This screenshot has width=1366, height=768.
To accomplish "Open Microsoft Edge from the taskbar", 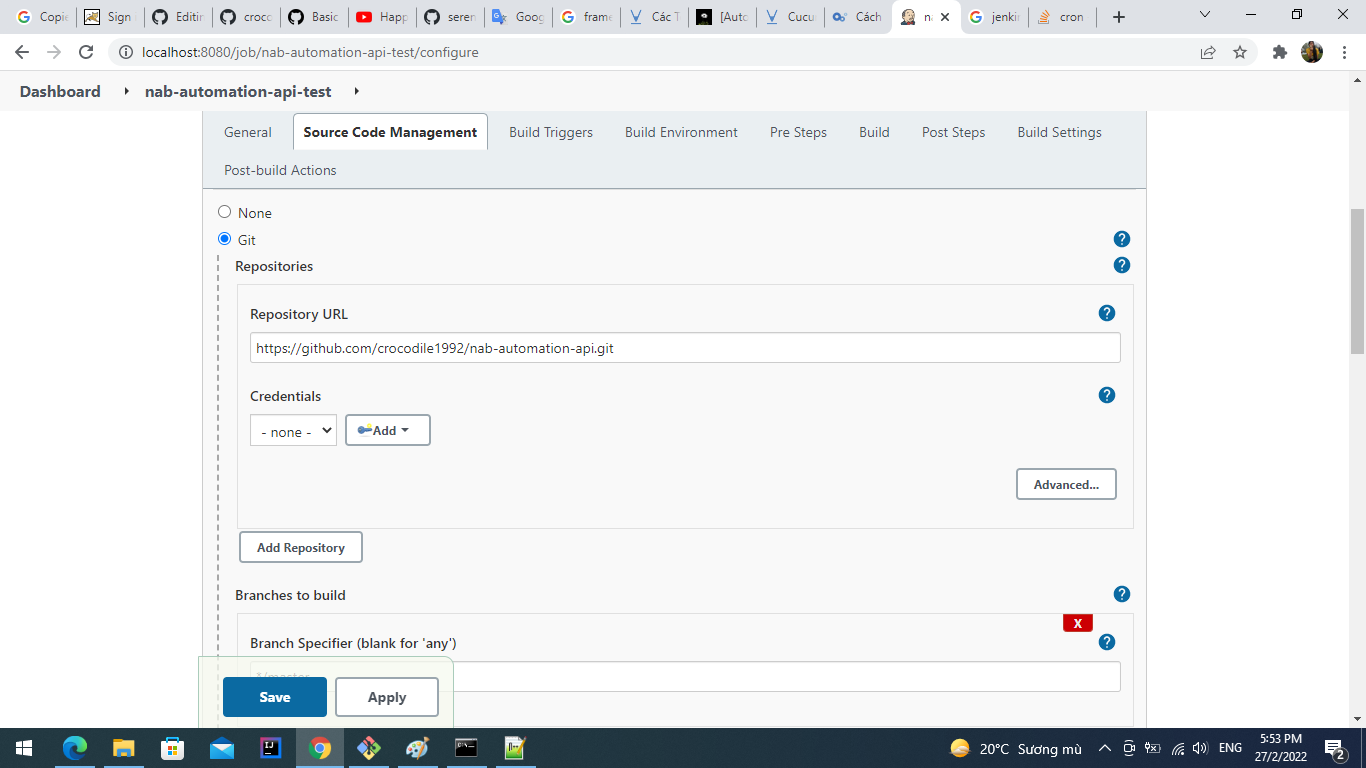I will [x=75, y=748].
